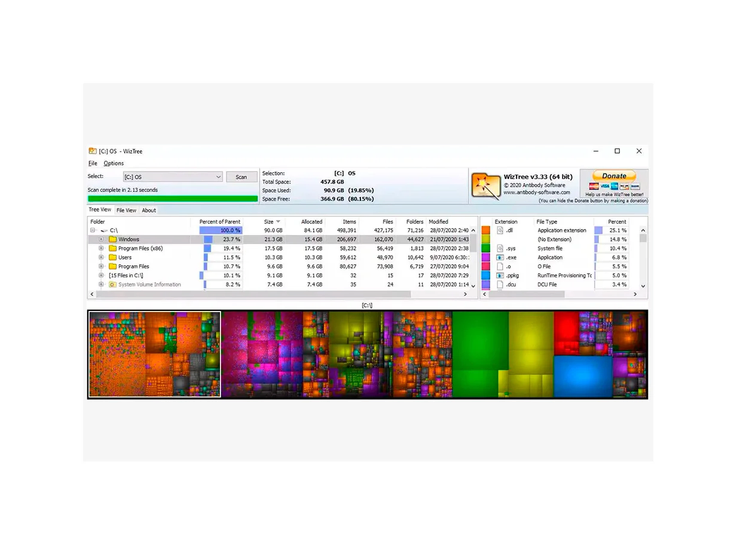Click the 21.3 GB size cell
The width and height of the screenshot is (740, 547).
coord(273,239)
